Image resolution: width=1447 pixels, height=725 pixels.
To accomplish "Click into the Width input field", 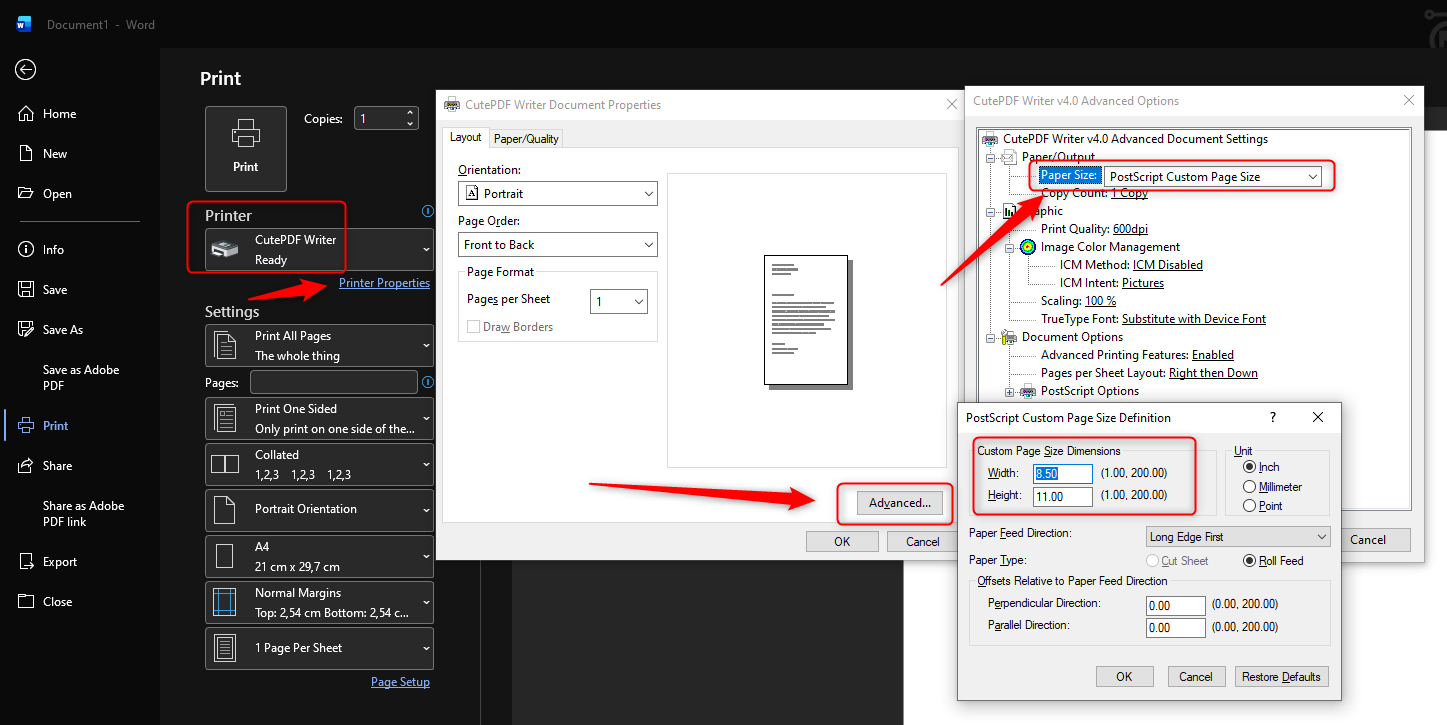I will click(x=1064, y=474).
